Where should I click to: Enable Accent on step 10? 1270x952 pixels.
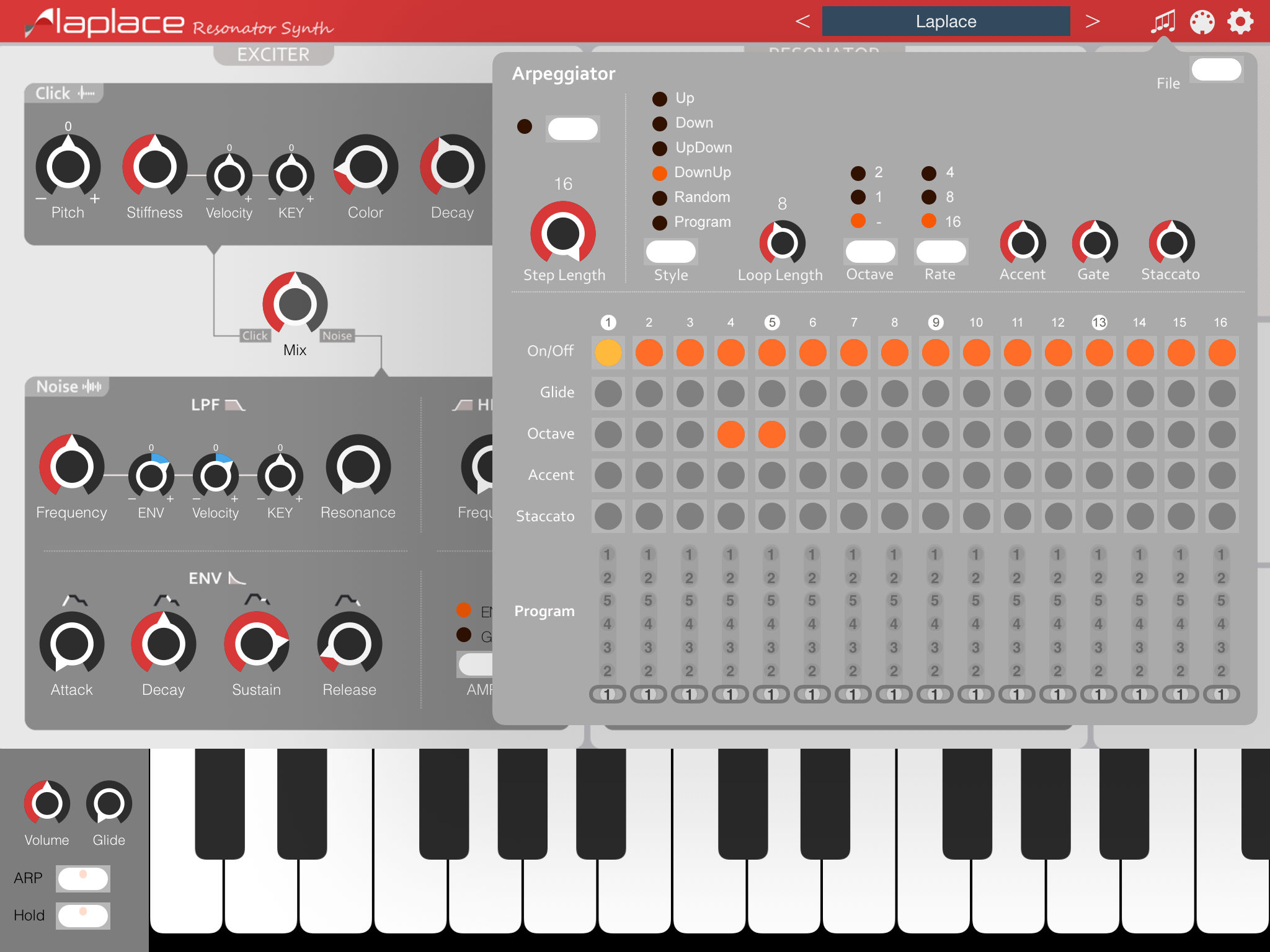976,475
